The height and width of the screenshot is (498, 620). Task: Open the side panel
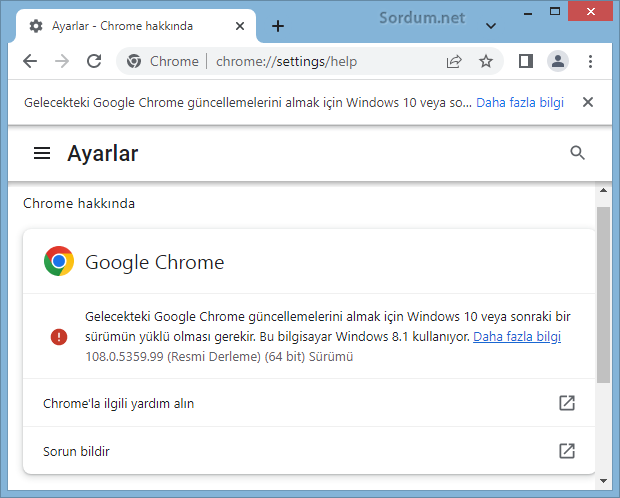coord(525,61)
